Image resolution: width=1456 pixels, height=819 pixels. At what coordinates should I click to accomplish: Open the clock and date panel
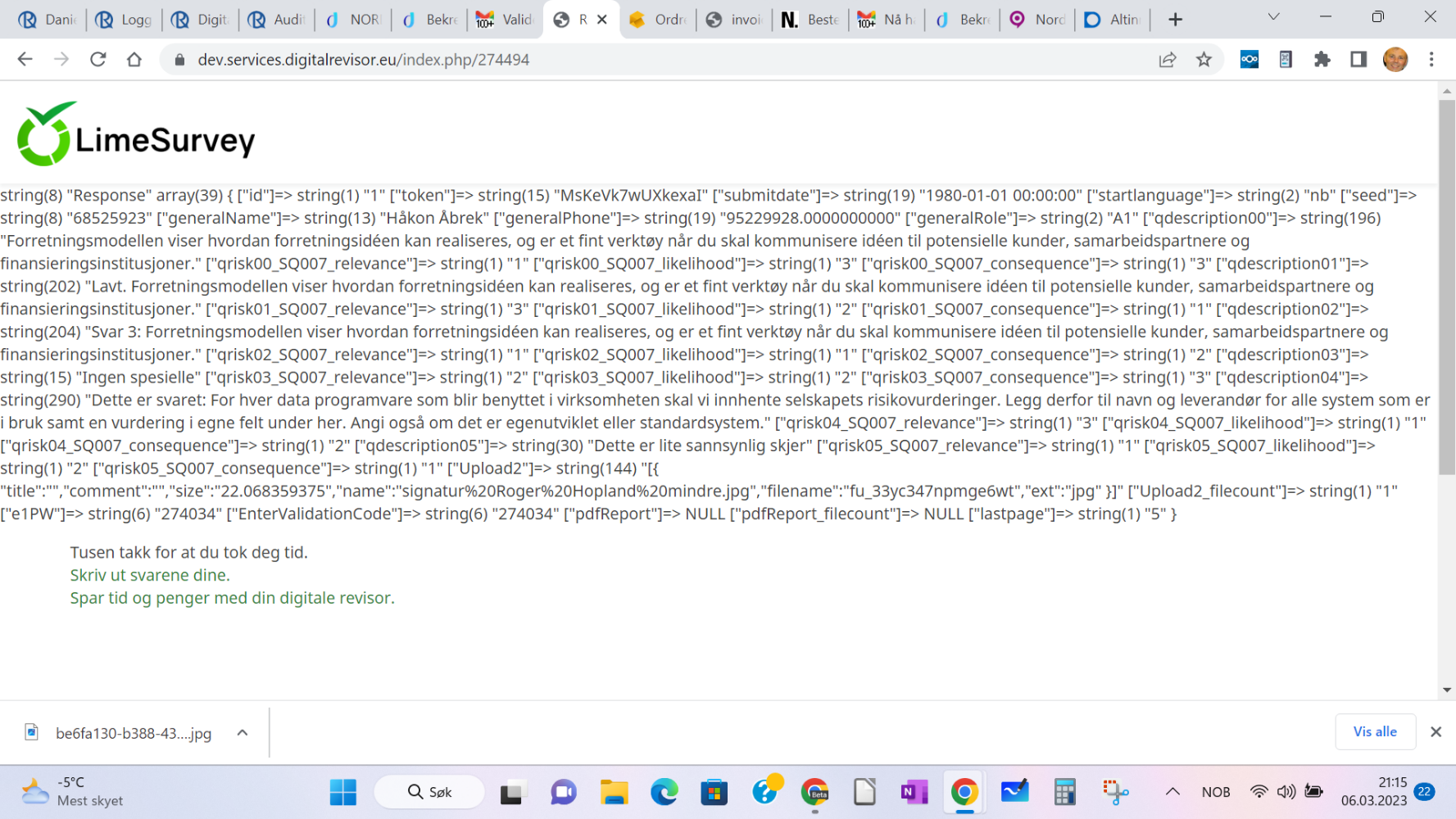(x=1375, y=792)
